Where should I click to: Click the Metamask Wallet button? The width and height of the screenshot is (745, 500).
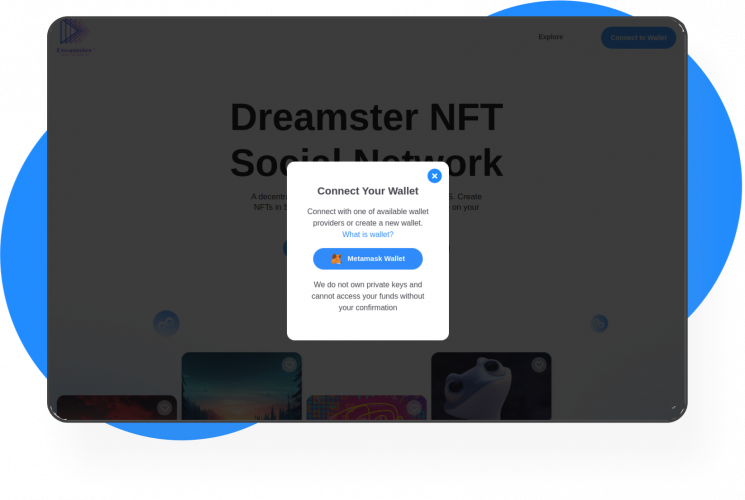pos(368,259)
